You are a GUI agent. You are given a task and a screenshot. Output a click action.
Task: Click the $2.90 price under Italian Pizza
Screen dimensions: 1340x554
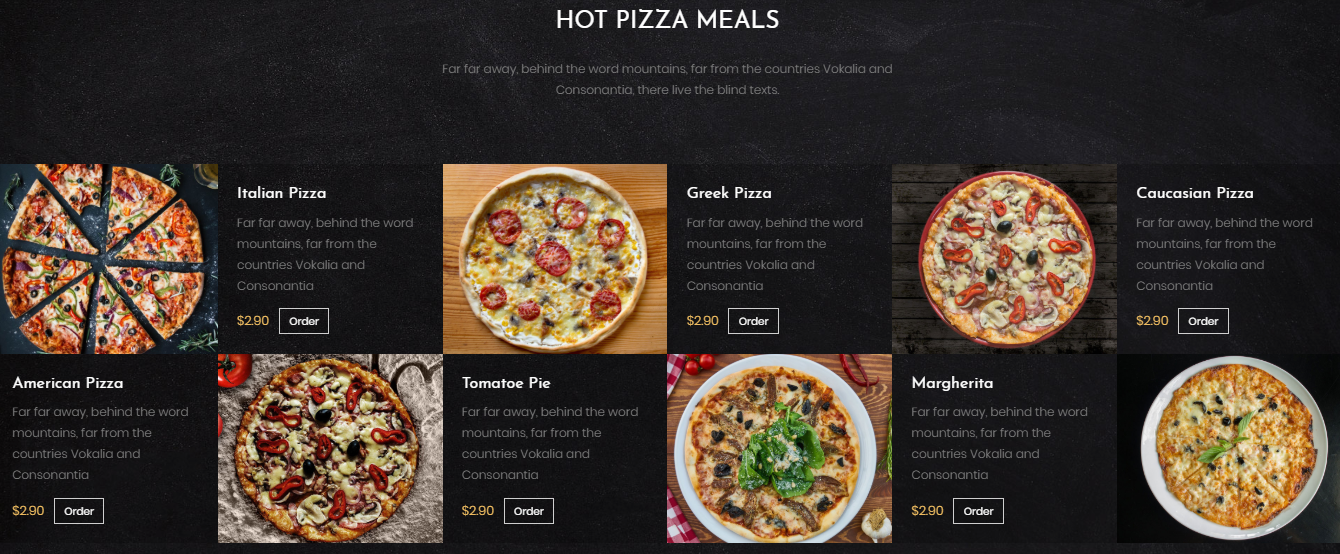pyautogui.click(x=253, y=321)
